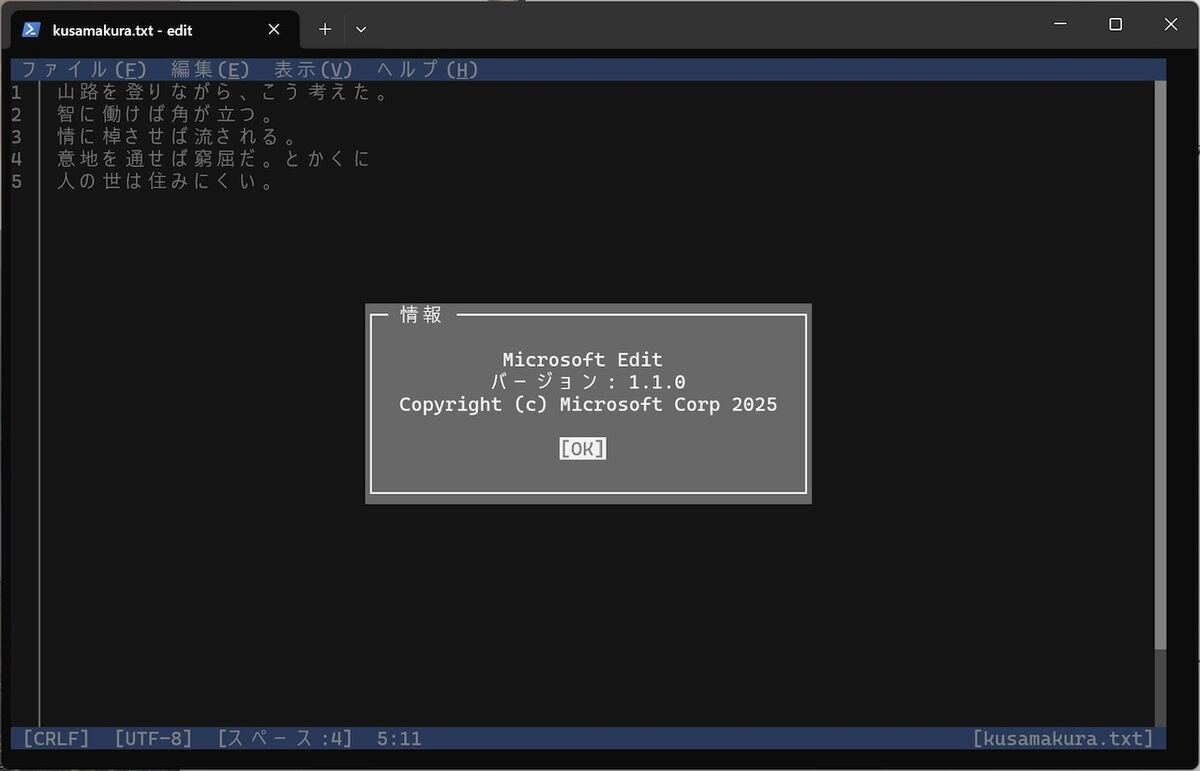The height and width of the screenshot is (771, 1200).
Task: Click the [CRLF] line ending indicator
Action: 56,739
